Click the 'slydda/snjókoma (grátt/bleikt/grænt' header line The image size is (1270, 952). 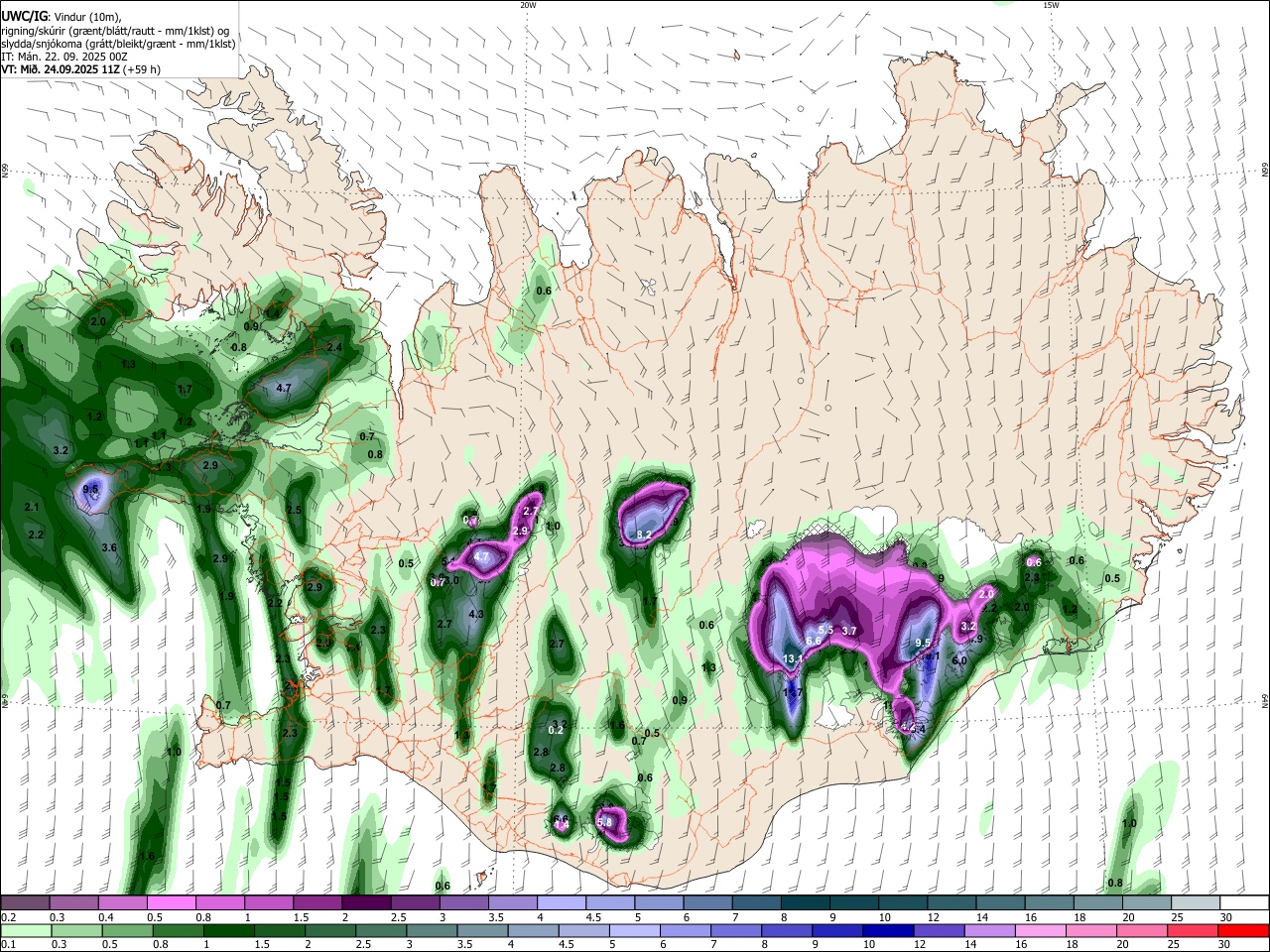(118, 43)
